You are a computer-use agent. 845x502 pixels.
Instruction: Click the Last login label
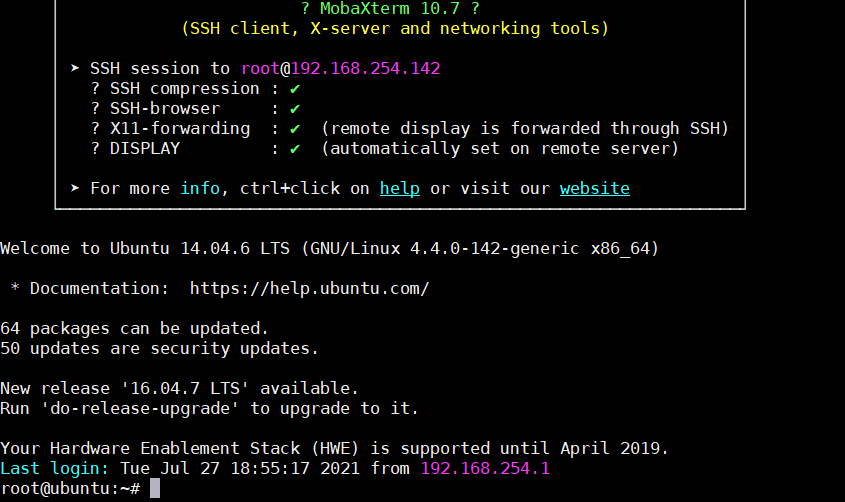(54, 469)
